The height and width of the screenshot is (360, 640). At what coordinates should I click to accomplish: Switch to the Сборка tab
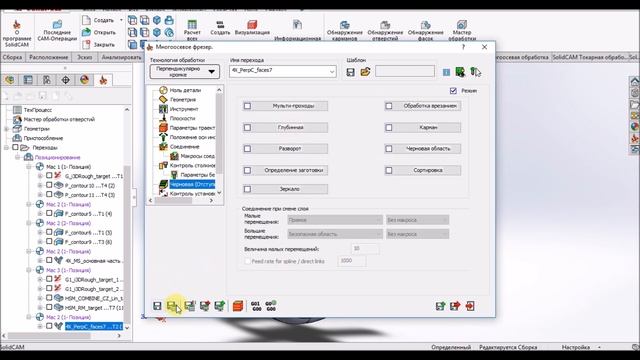(x=12, y=58)
